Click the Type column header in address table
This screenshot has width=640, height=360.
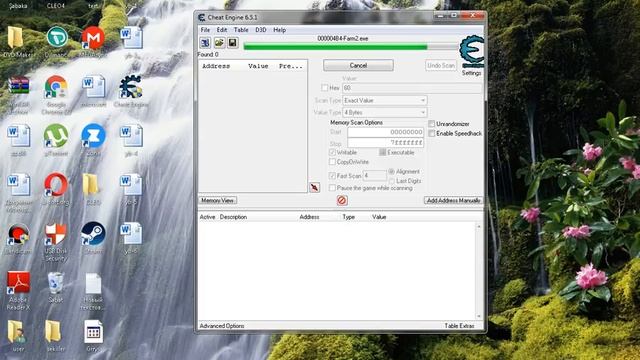349,217
